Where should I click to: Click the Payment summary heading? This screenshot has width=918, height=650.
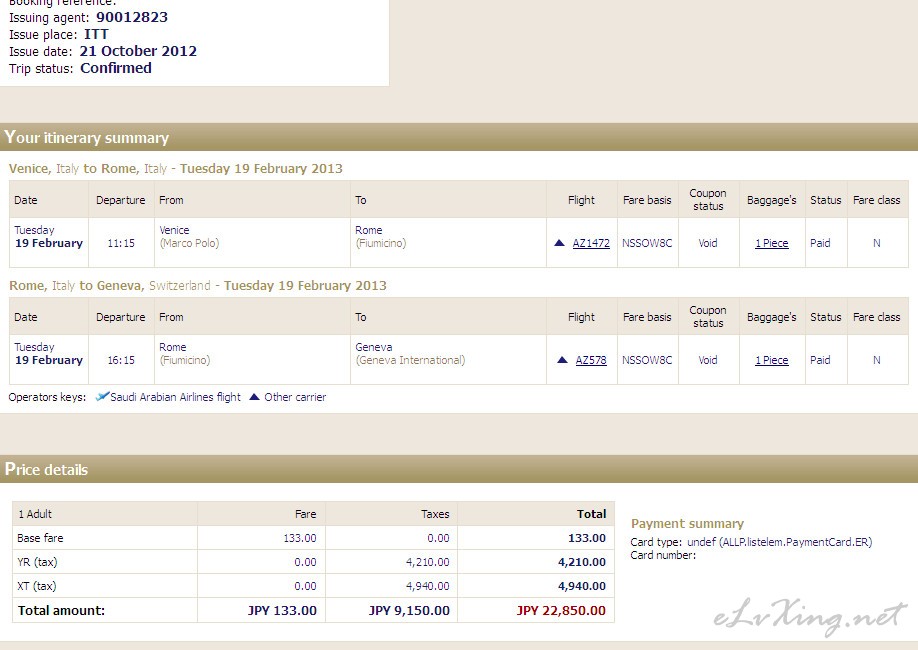[x=687, y=524]
